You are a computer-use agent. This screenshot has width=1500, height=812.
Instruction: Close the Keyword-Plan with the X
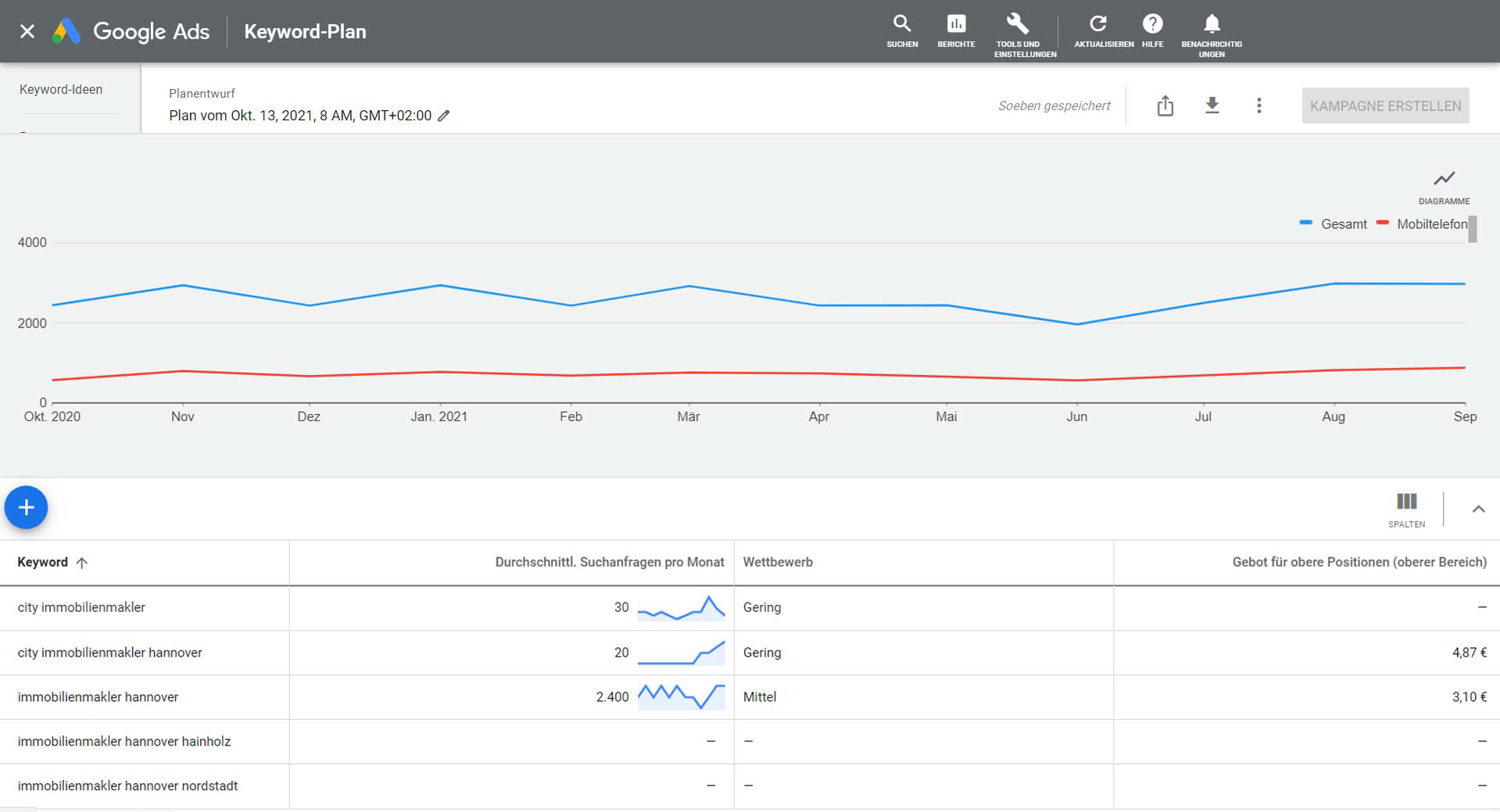coord(27,31)
